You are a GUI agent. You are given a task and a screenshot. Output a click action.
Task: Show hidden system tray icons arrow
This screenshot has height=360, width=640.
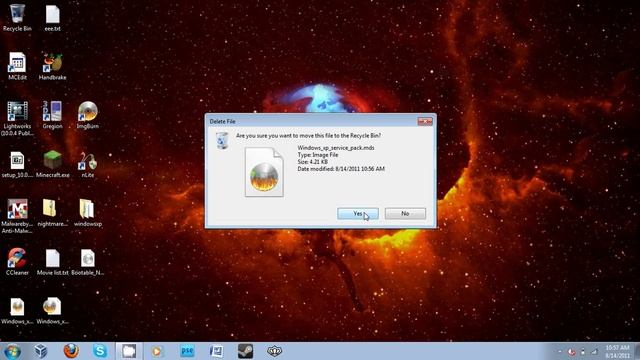coord(560,351)
